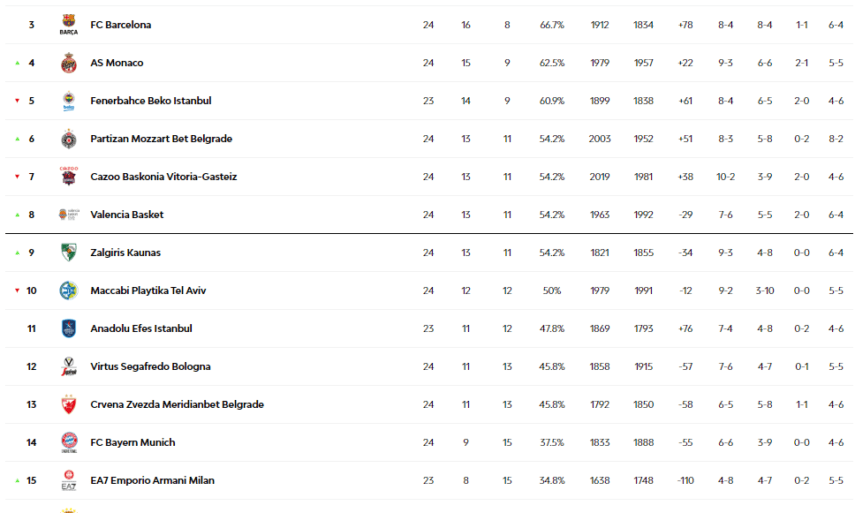Click the Zalgiris Kaunas green logo
Screen dimensions: 855x513
[68, 253]
